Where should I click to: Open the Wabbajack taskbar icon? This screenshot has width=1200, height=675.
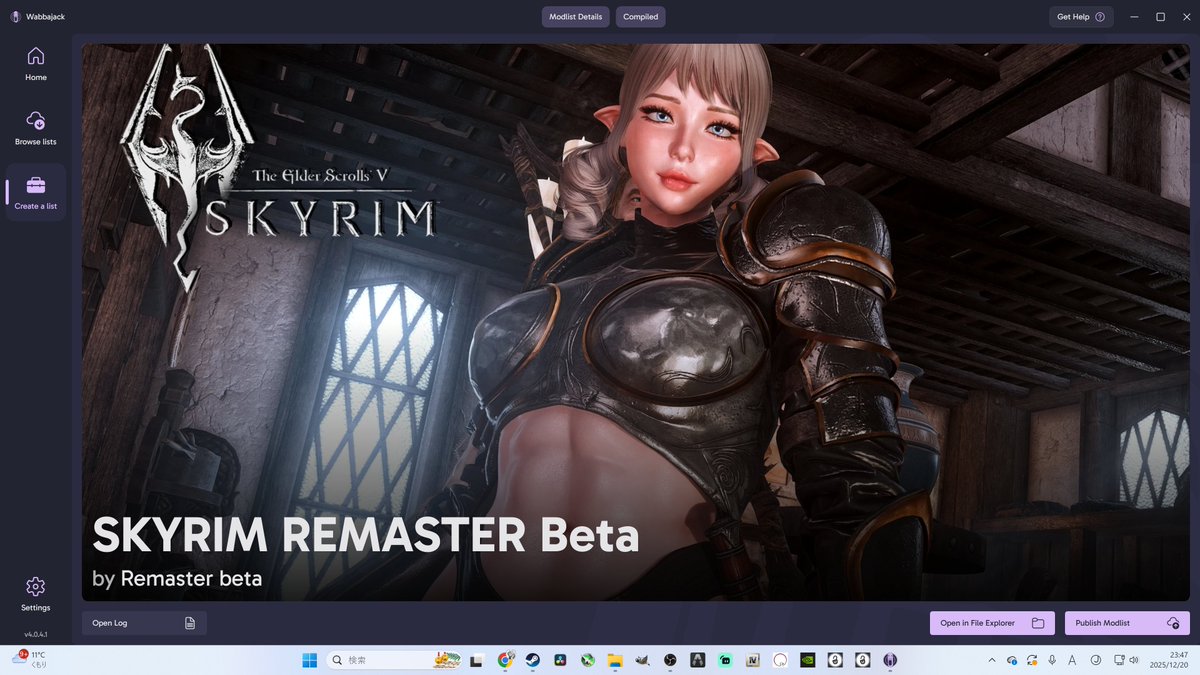[890, 660]
